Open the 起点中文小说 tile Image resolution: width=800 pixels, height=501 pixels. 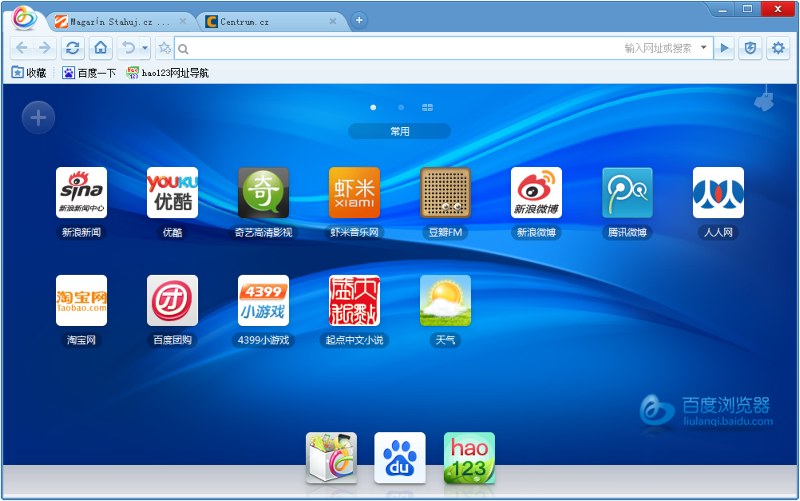point(355,300)
